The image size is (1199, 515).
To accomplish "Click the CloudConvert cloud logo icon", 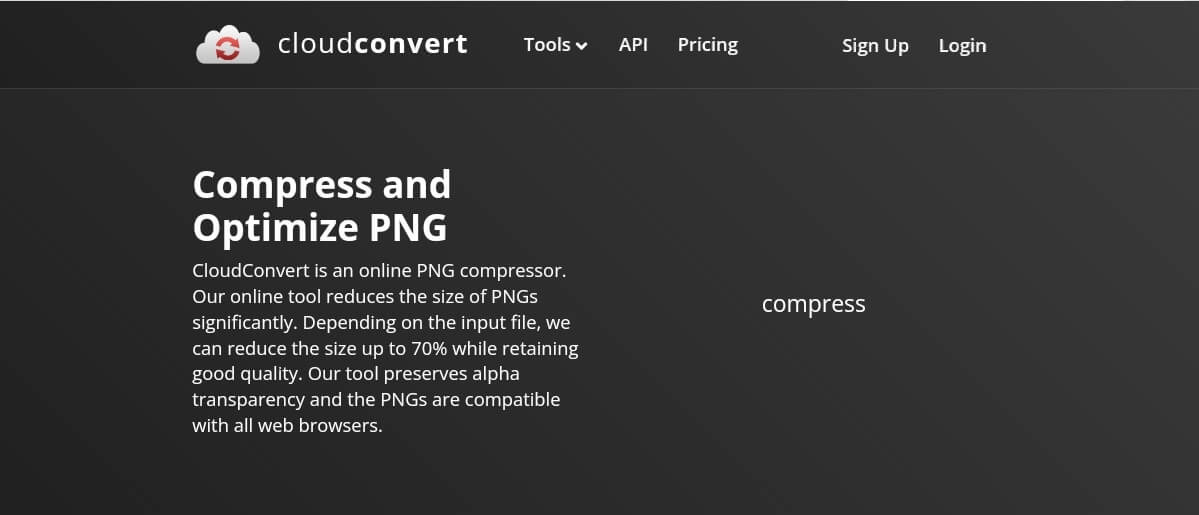I will coord(228,44).
